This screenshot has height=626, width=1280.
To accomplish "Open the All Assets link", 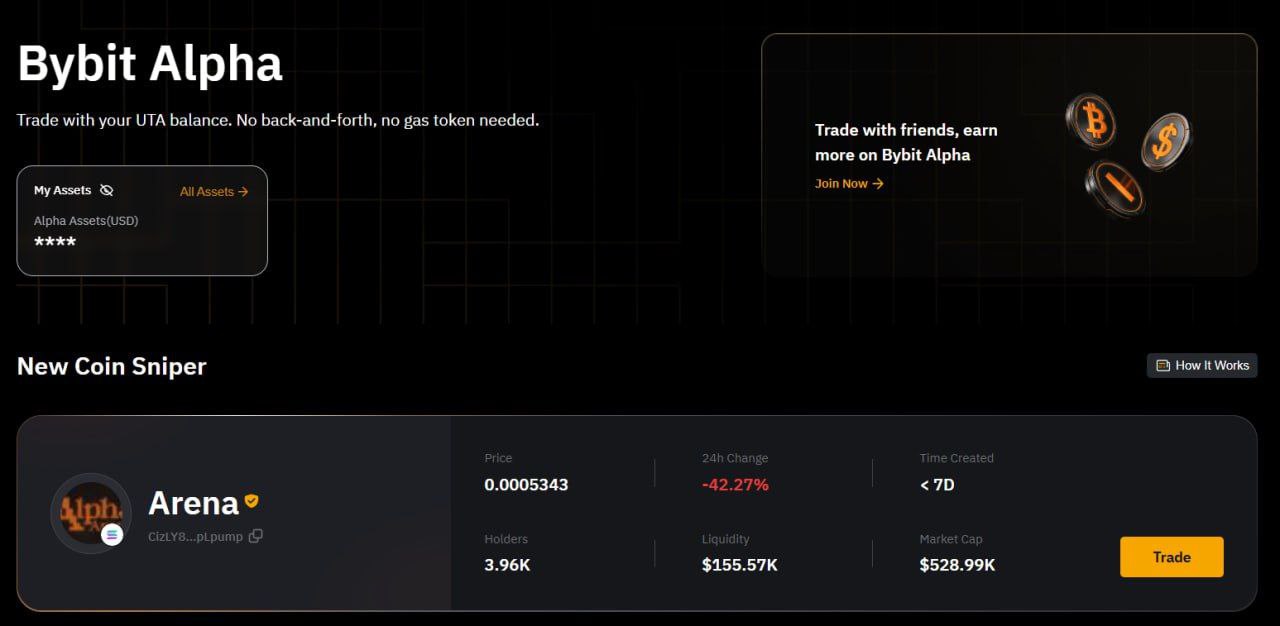I will [x=214, y=191].
